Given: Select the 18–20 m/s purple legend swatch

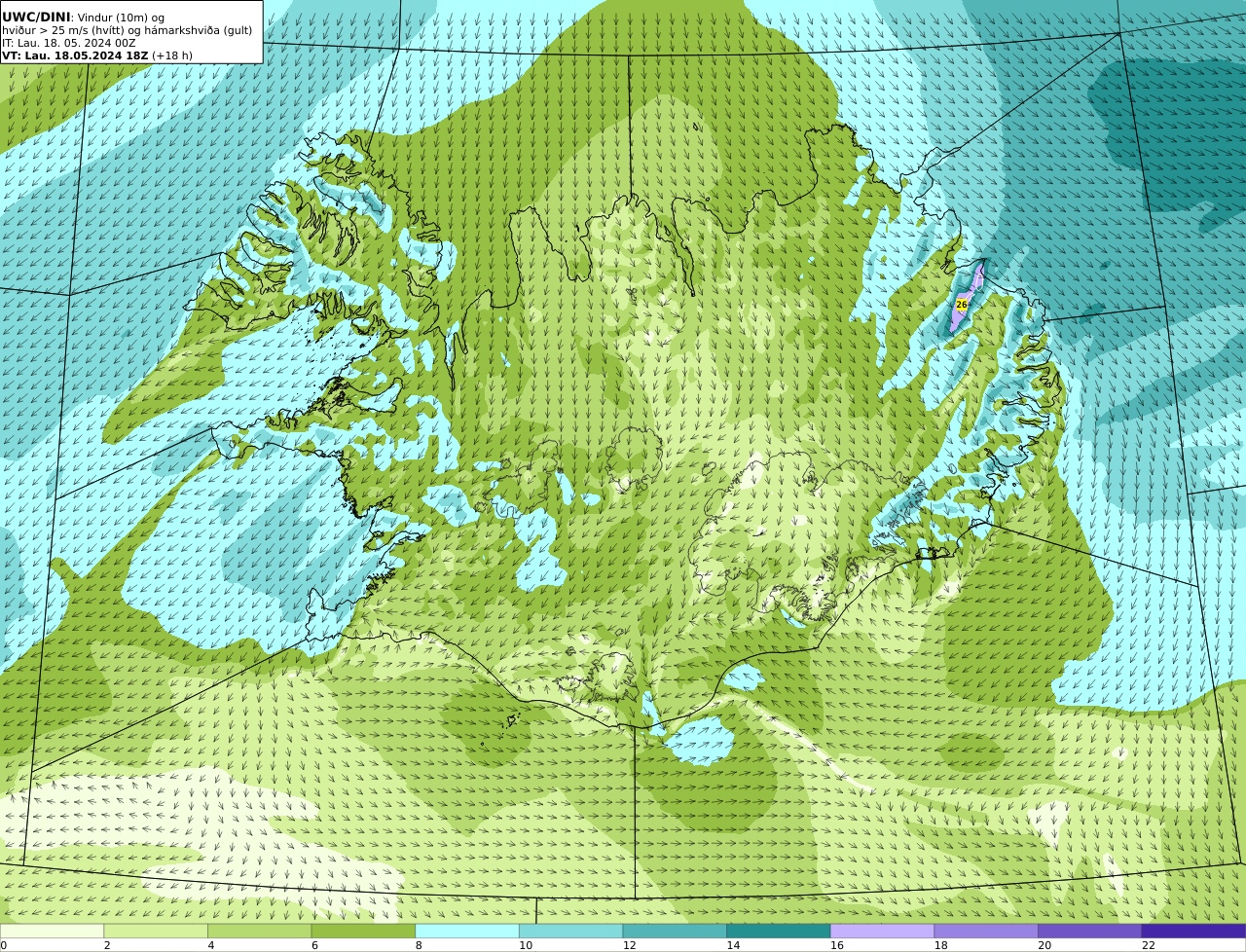Looking at the screenshot, I should coord(986,931).
